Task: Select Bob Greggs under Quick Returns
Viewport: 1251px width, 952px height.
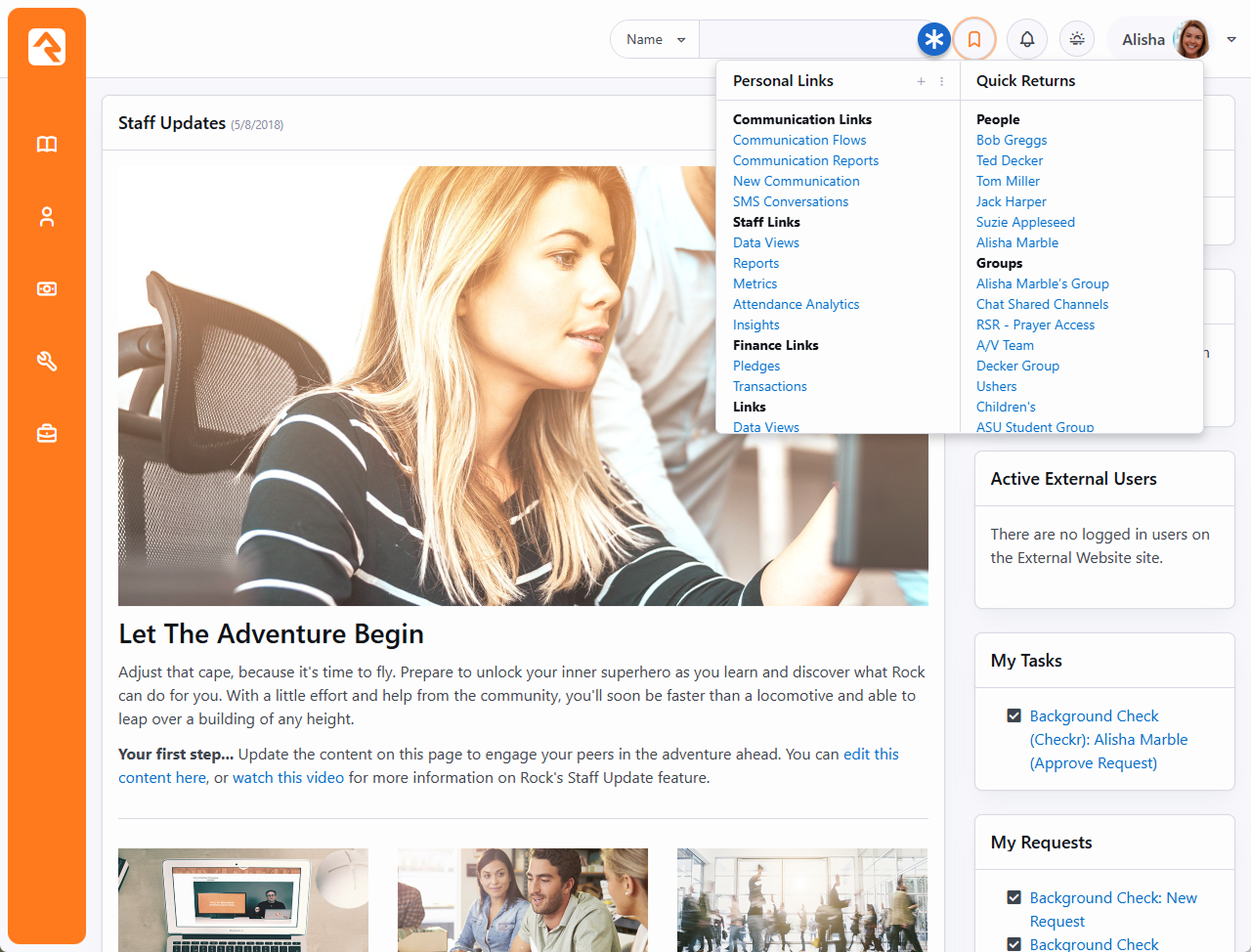Action: tap(1012, 140)
